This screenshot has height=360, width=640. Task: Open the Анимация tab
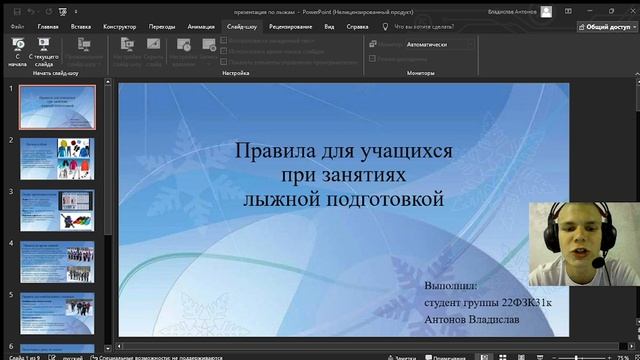point(201,27)
